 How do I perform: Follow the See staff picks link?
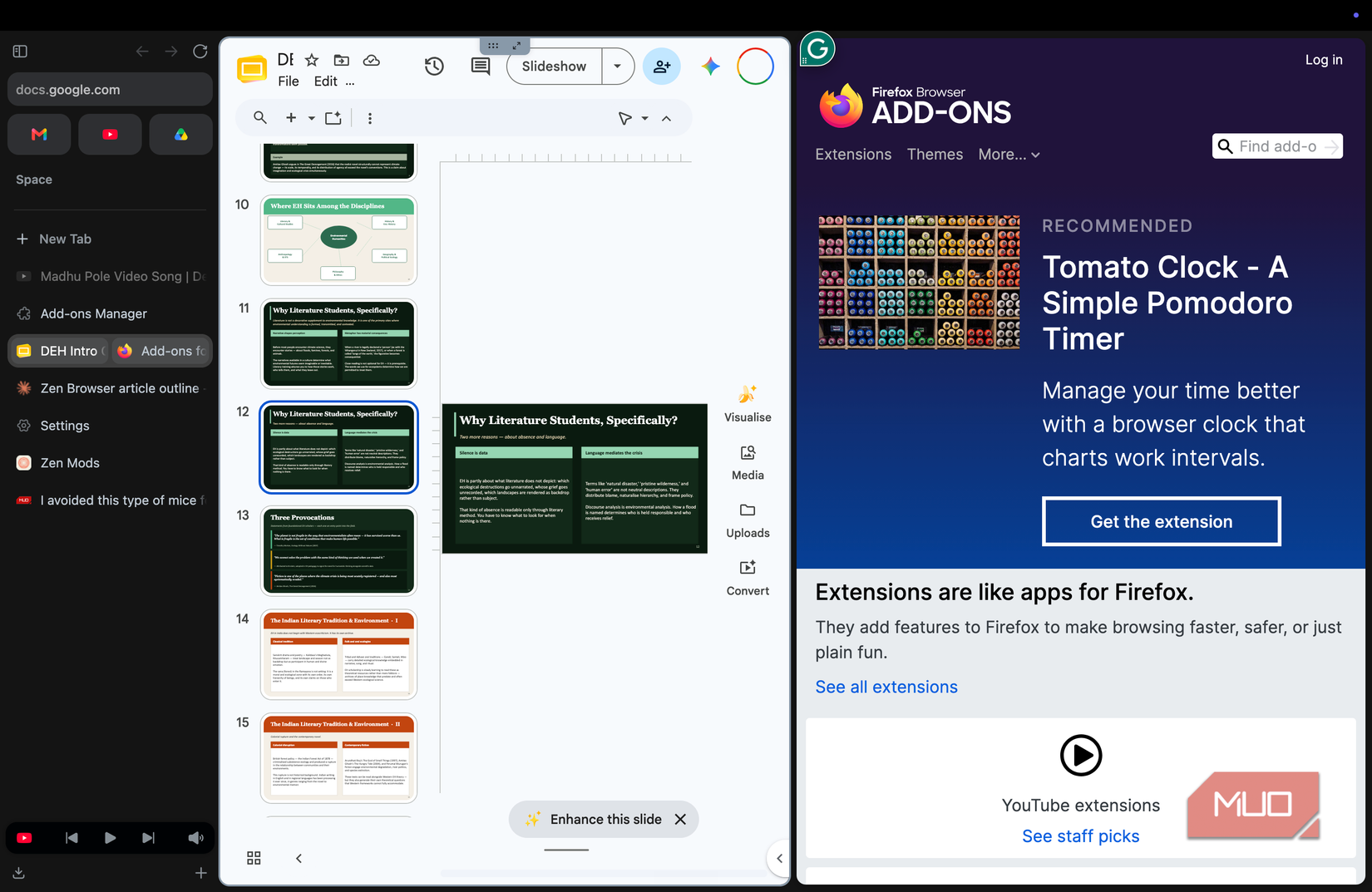point(1080,836)
